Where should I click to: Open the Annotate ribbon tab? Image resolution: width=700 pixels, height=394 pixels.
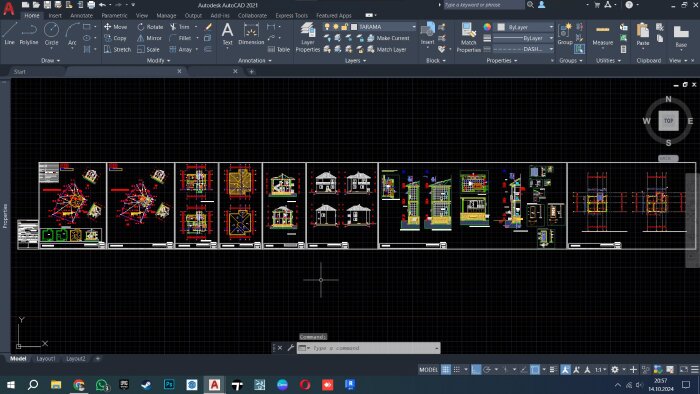coord(81,15)
